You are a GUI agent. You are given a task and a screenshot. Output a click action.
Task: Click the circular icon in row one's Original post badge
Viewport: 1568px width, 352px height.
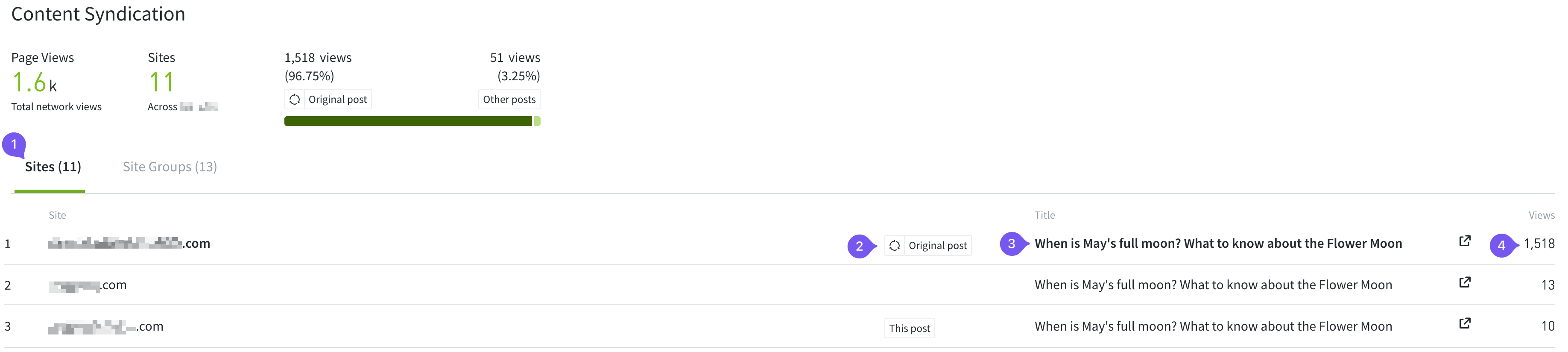tap(894, 246)
